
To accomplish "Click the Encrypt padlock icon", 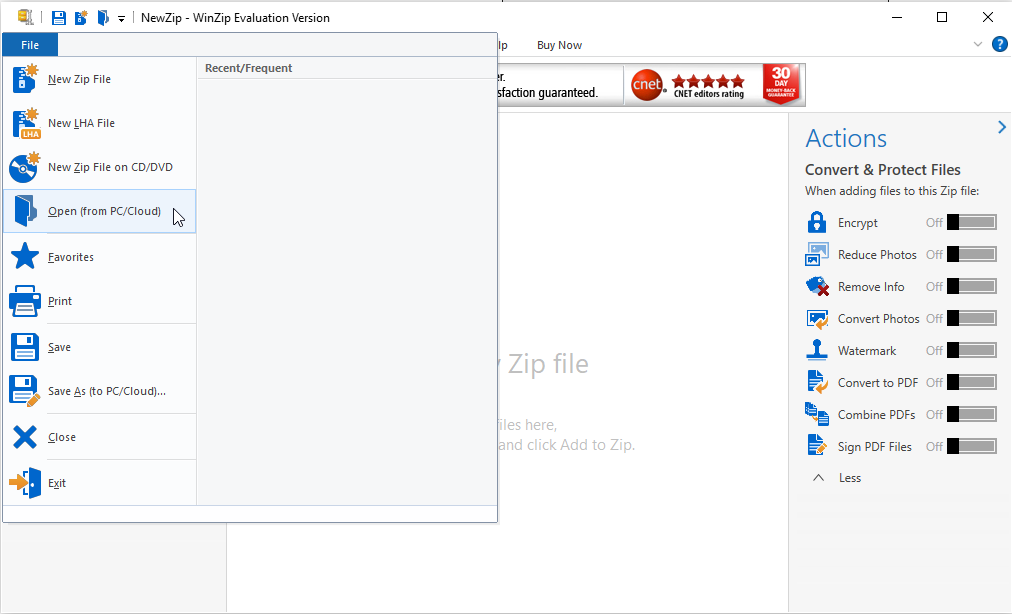I will point(816,222).
